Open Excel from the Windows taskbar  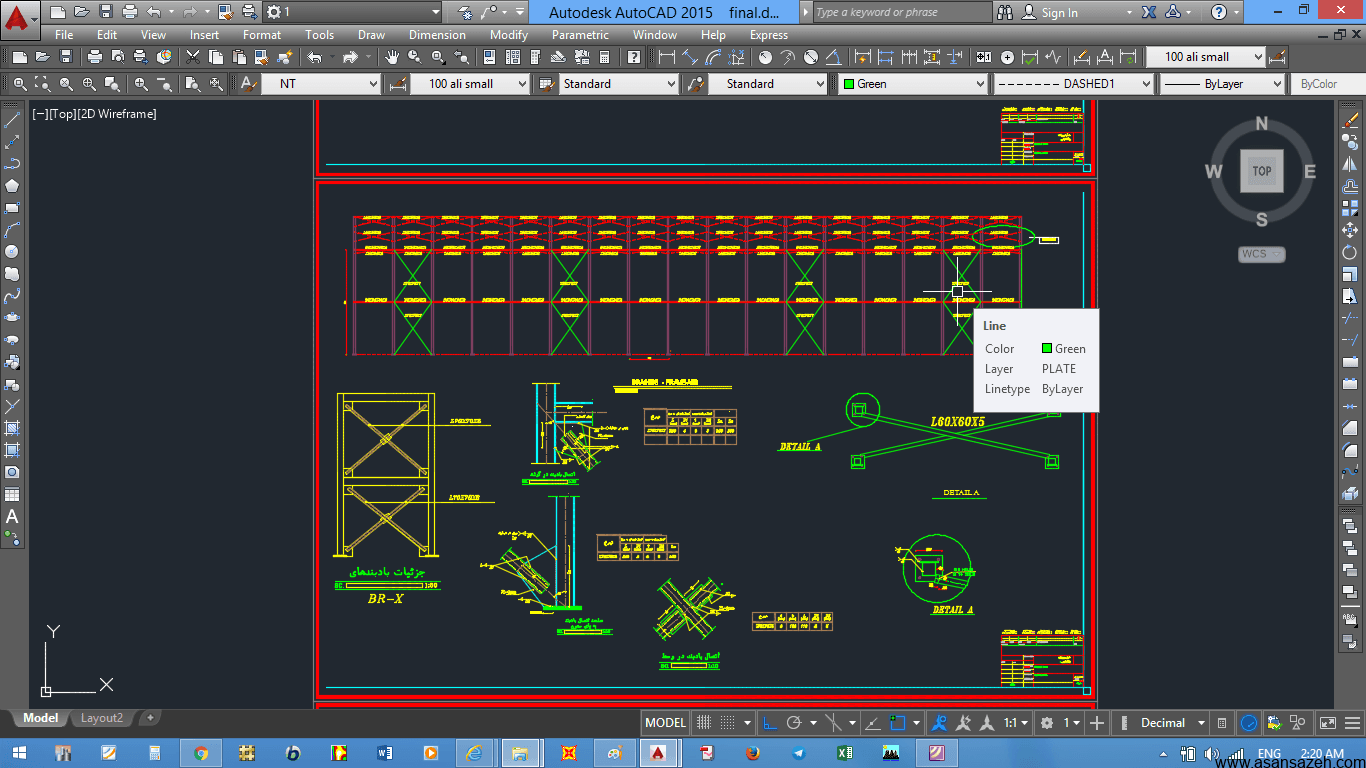point(844,753)
